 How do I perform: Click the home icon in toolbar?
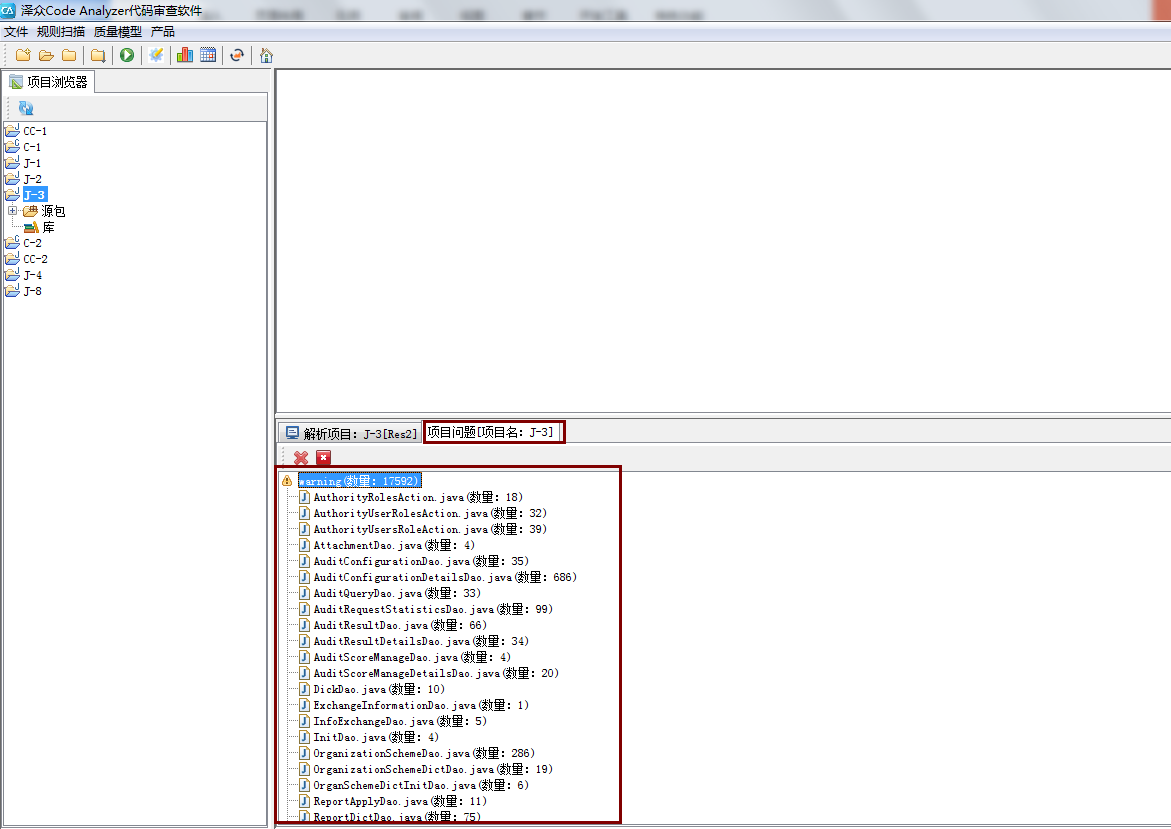click(x=266, y=55)
